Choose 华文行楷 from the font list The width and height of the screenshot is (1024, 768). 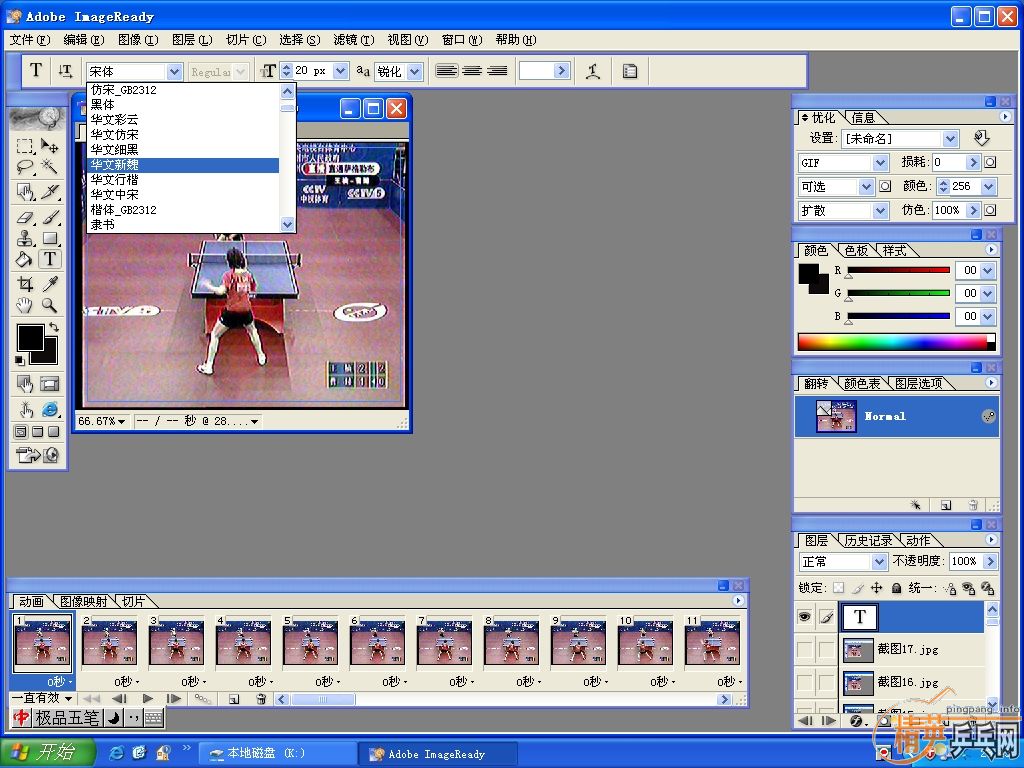coord(184,180)
